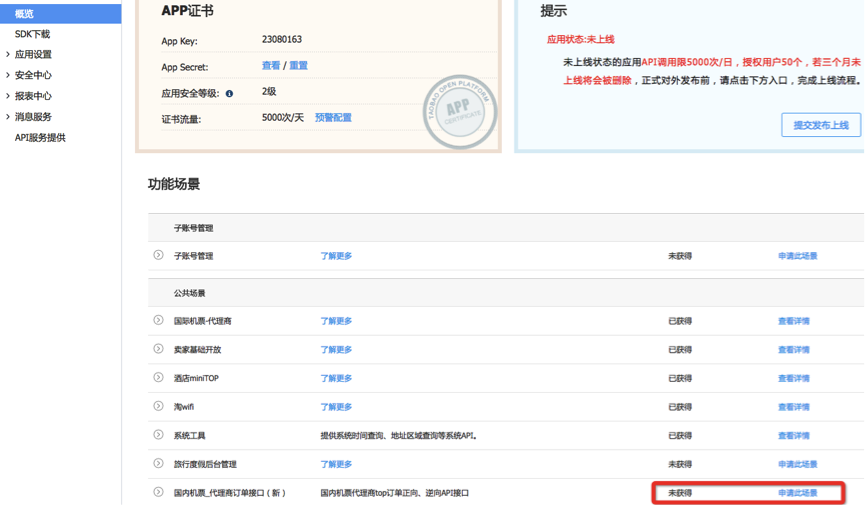Open the 概览 sidebar item
Screen dimensions: 865x505
pyautogui.click(x=60, y=14)
